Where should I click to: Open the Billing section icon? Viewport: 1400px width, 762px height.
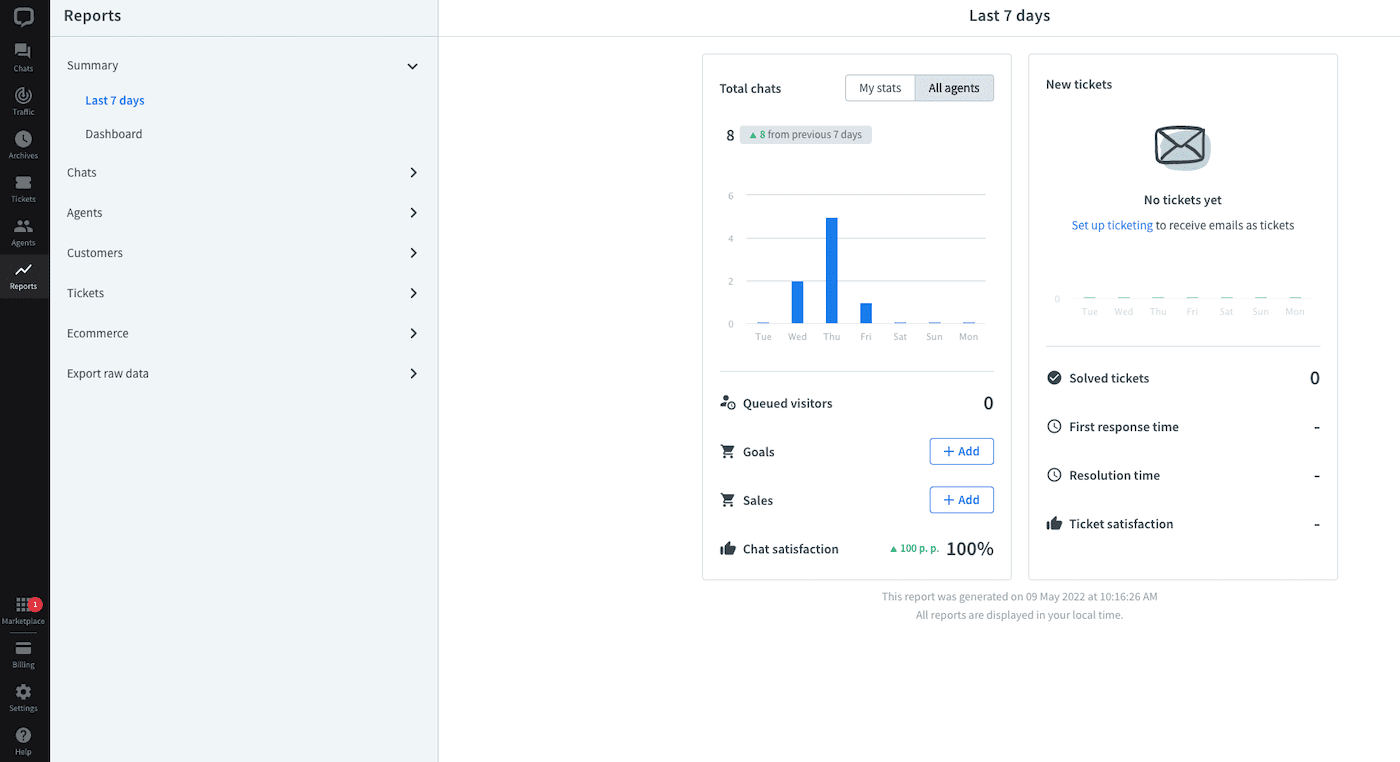pos(23,654)
